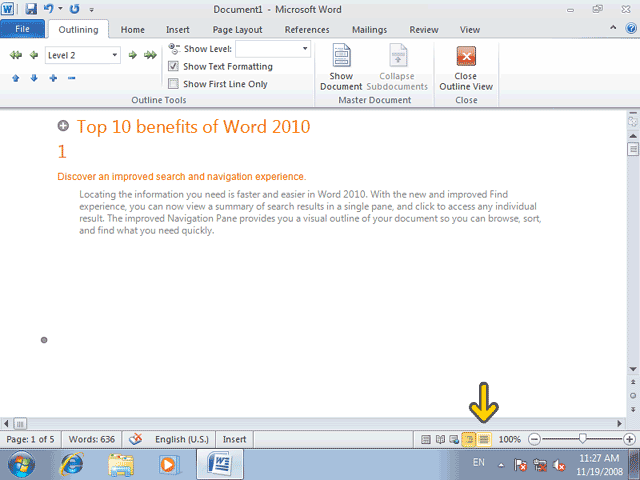Click the proofing errors icon in status bar
This screenshot has height=480, width=640.
[x=136, y=439]
